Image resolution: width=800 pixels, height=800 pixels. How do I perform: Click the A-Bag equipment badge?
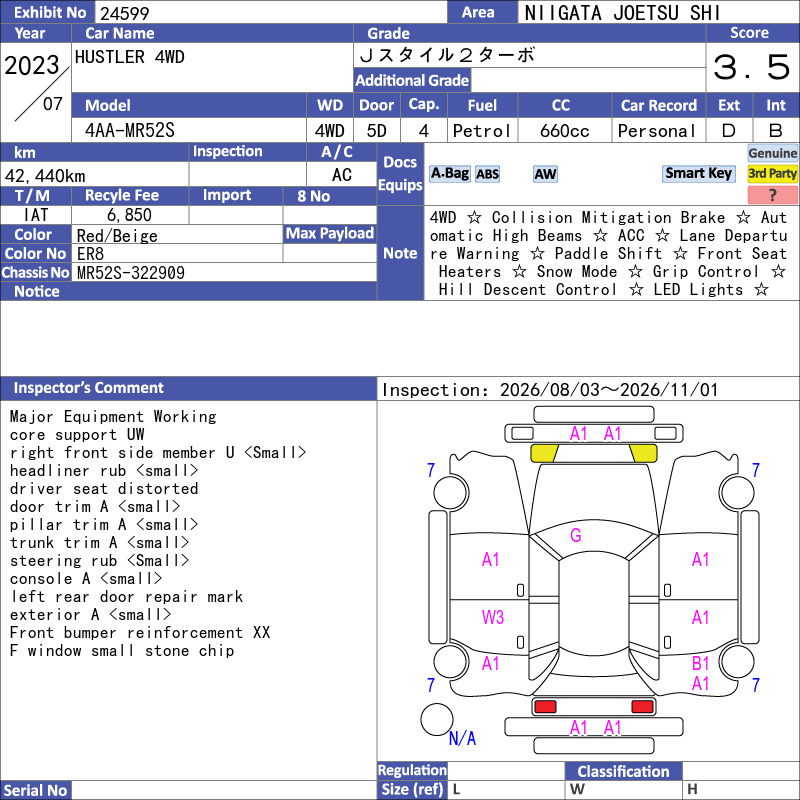[449, 174]
